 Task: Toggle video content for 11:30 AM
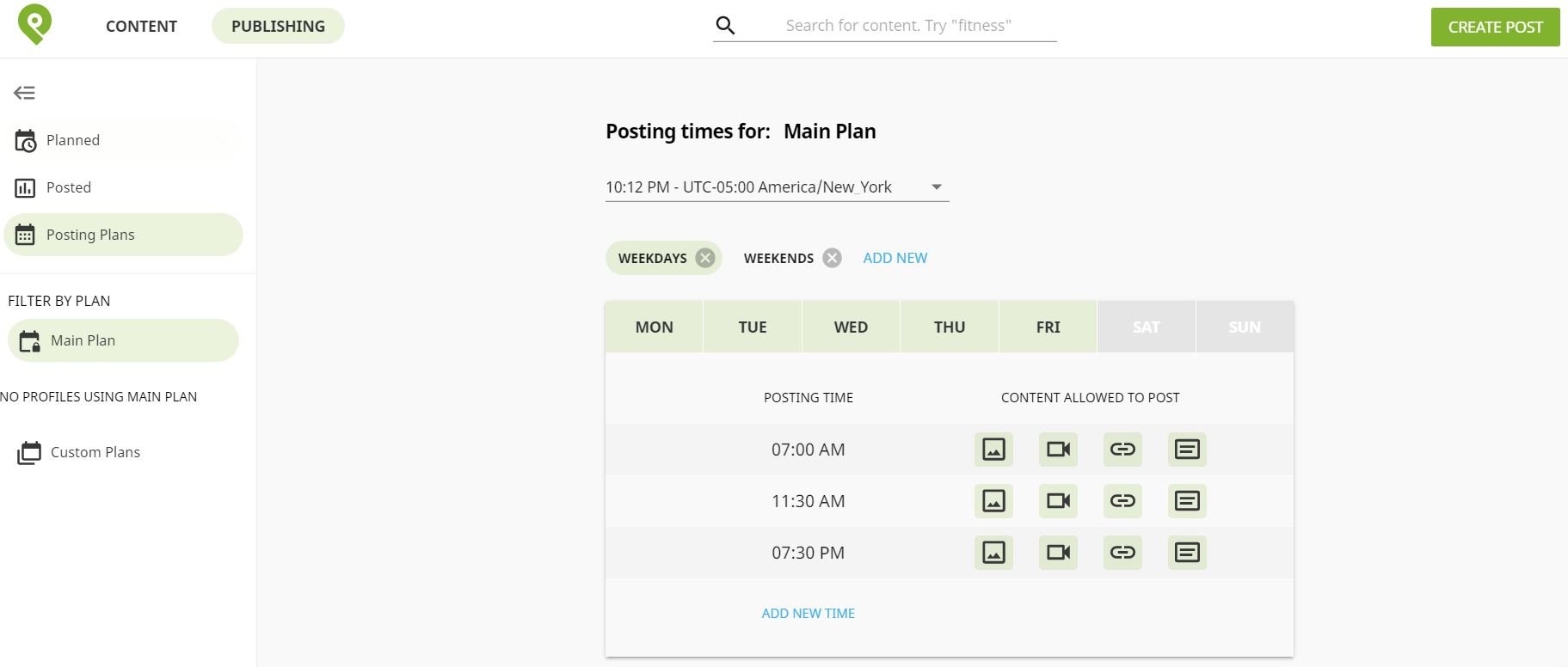point(1058,501)
